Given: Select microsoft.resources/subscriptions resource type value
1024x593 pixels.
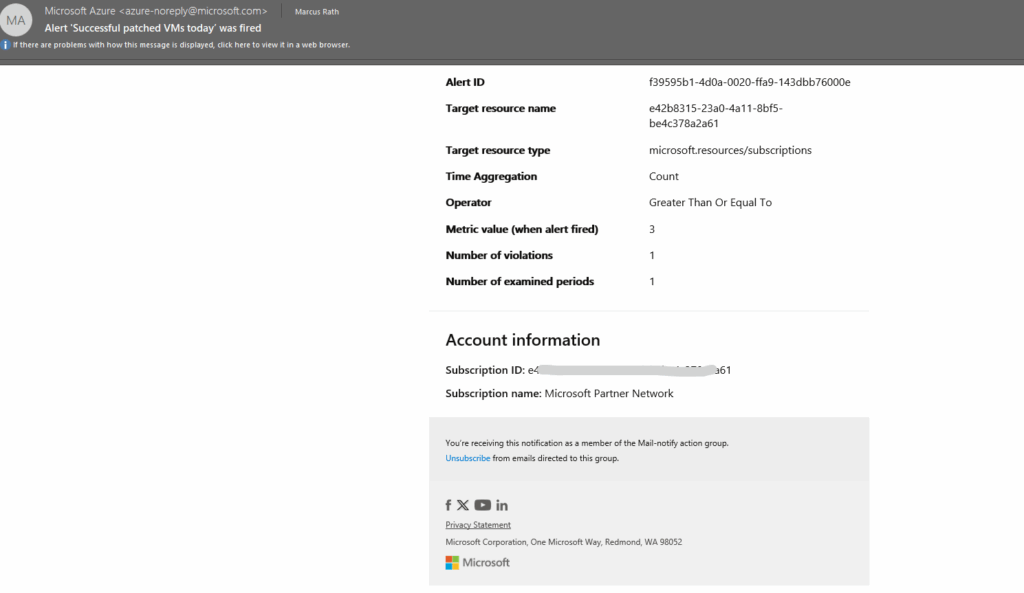Looking at the screenshot, I should [730, 150].
